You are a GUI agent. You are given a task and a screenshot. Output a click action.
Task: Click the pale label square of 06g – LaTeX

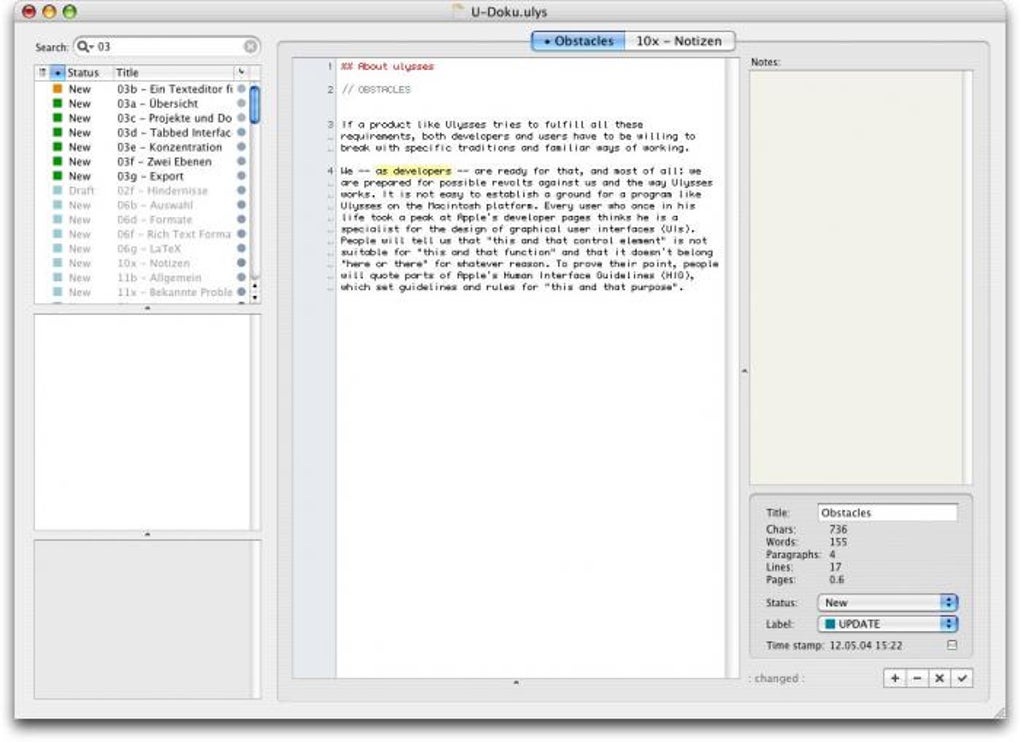pyautogui.click(x=57, y=248)
